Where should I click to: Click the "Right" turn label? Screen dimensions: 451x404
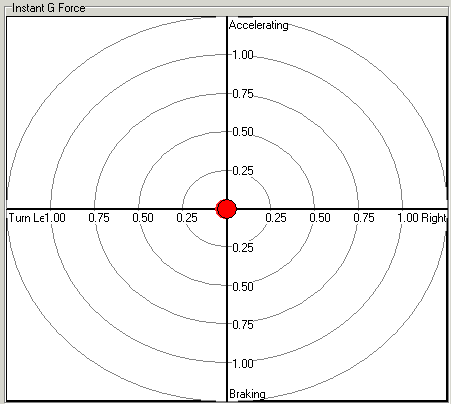click(x=433, y=218)
